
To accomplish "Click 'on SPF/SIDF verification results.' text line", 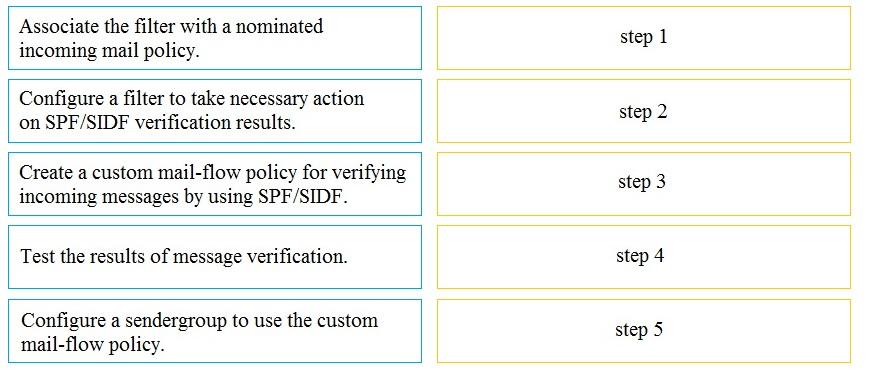I will [x=158, y=123].
